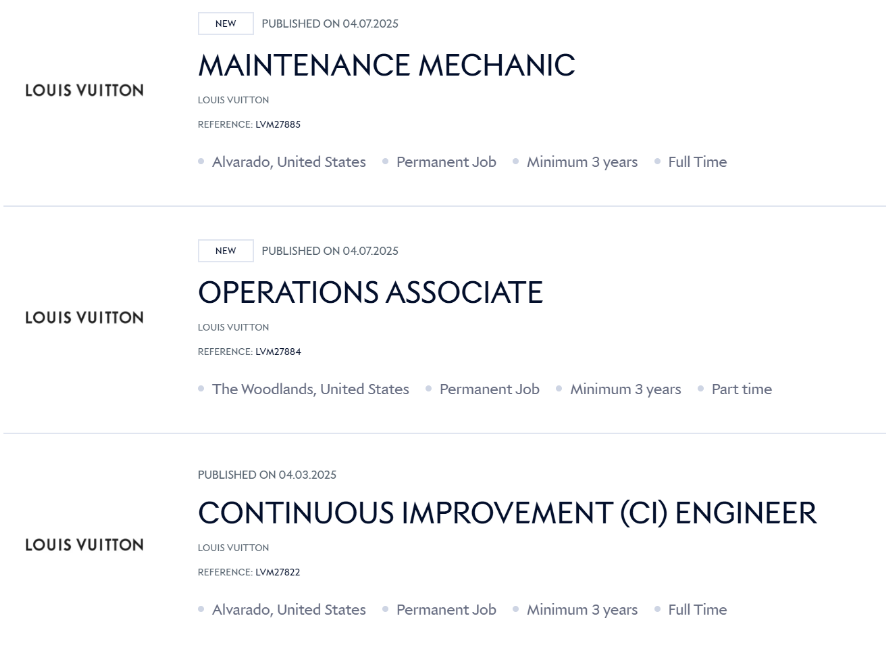
Task: Click Full Time under Maintenance Mechanic
Action: click(697, 162)
